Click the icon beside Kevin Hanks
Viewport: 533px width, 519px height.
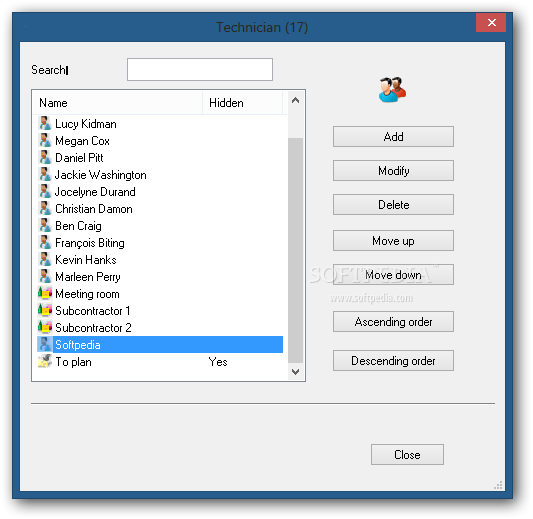pyautogui.click(x=45, y=259)
